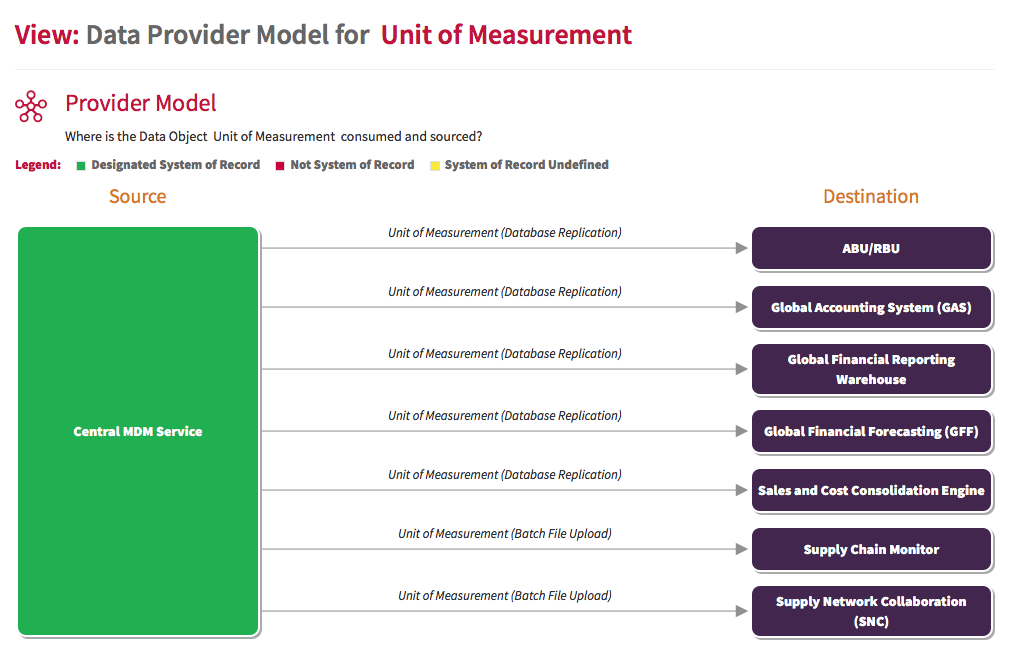Click the System of Record Undefined legend label
This screenshot has width=1009, height=659.
pyautogui.click(x=526, y=165)
